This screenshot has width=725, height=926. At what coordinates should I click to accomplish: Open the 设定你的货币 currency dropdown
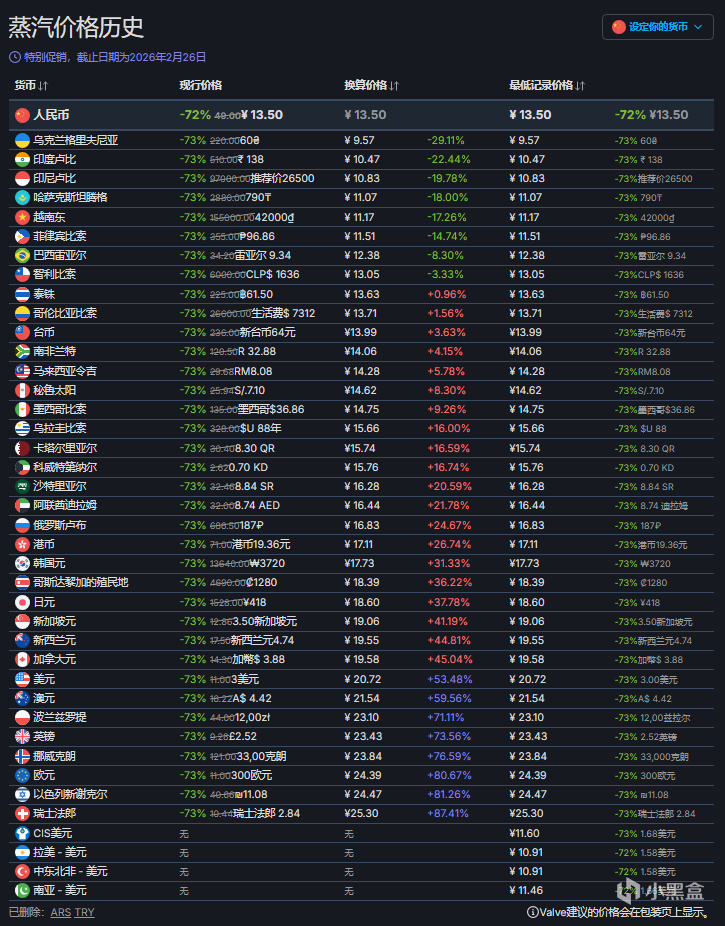click(x=658, y=27)
